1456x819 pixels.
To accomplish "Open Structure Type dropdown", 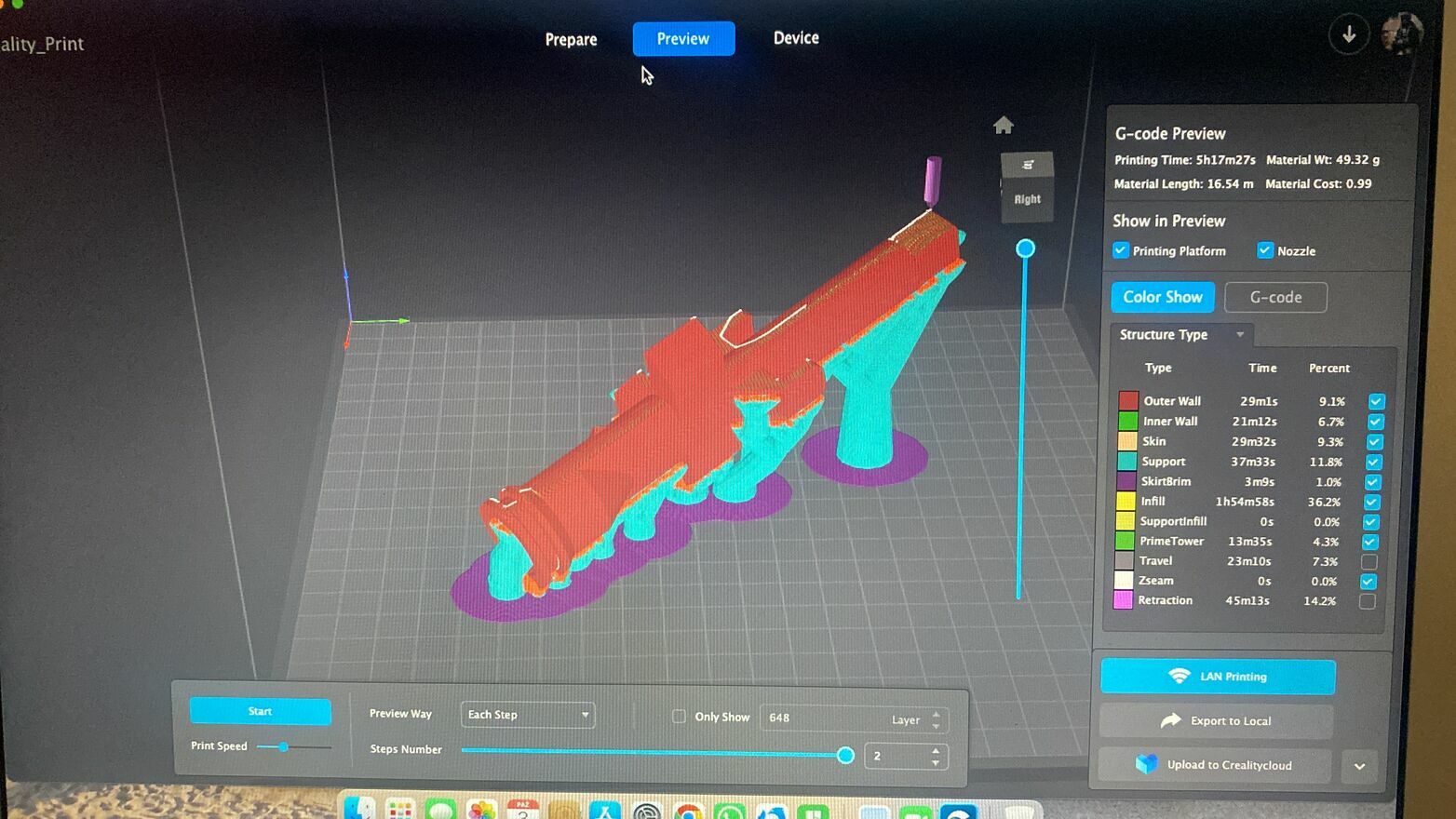I will click(1181, 335).
